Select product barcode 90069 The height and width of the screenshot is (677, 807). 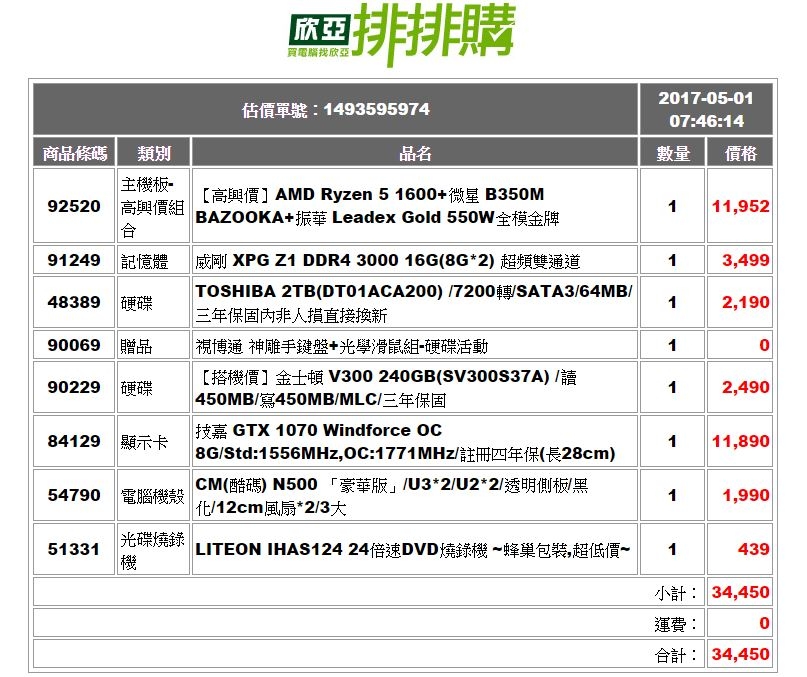(74, 345)
